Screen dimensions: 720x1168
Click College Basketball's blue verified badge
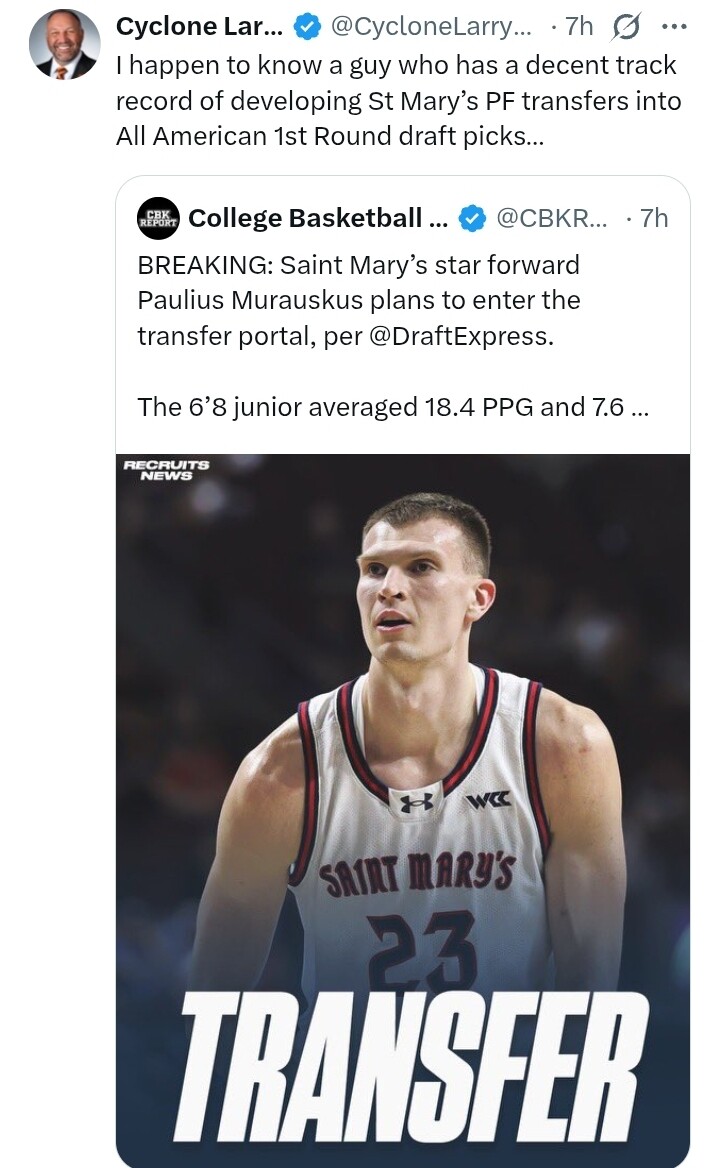tap(472, 218)
